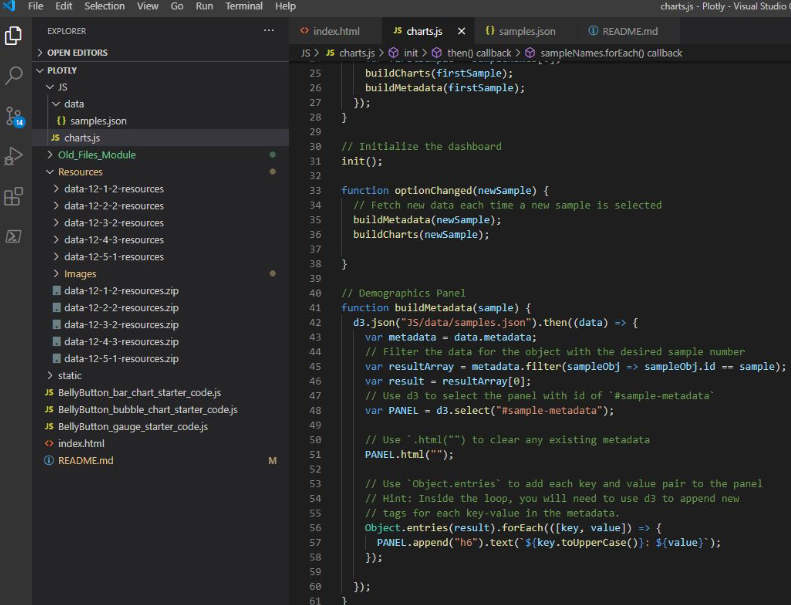Click the forEach() callback symbol icon in breadcrumb
This screenshot has height=605, width=791.
[x=530, y=53]
